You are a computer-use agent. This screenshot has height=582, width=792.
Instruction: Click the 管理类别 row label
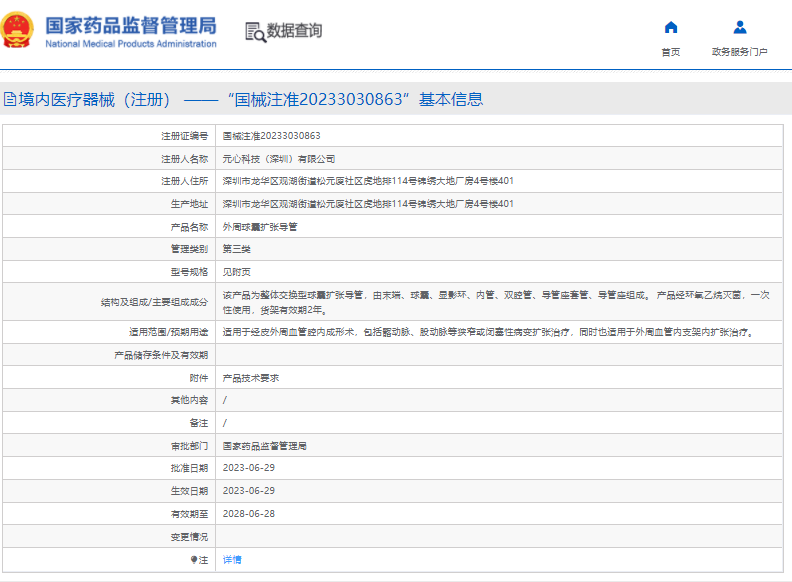tap(189, 249)
